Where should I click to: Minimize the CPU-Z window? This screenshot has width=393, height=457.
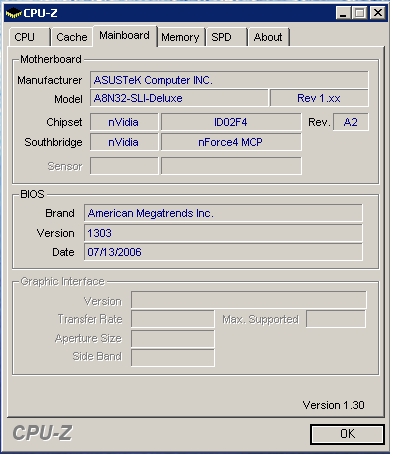[x=343, y=13]
